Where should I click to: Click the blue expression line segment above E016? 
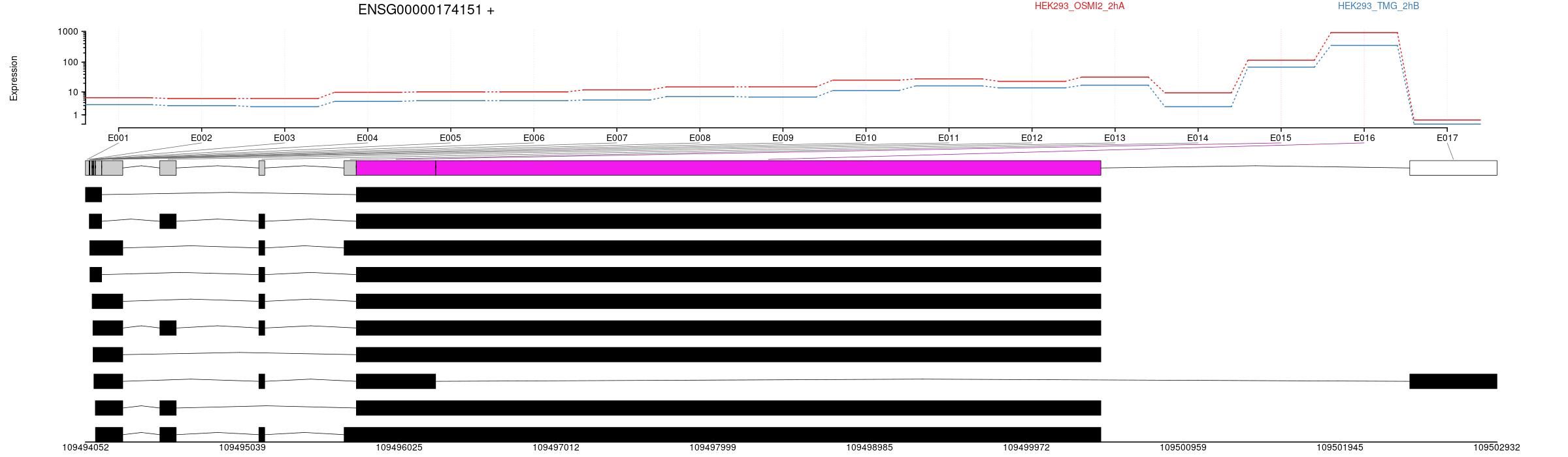pyautogui.click(x=1364, y=46)
